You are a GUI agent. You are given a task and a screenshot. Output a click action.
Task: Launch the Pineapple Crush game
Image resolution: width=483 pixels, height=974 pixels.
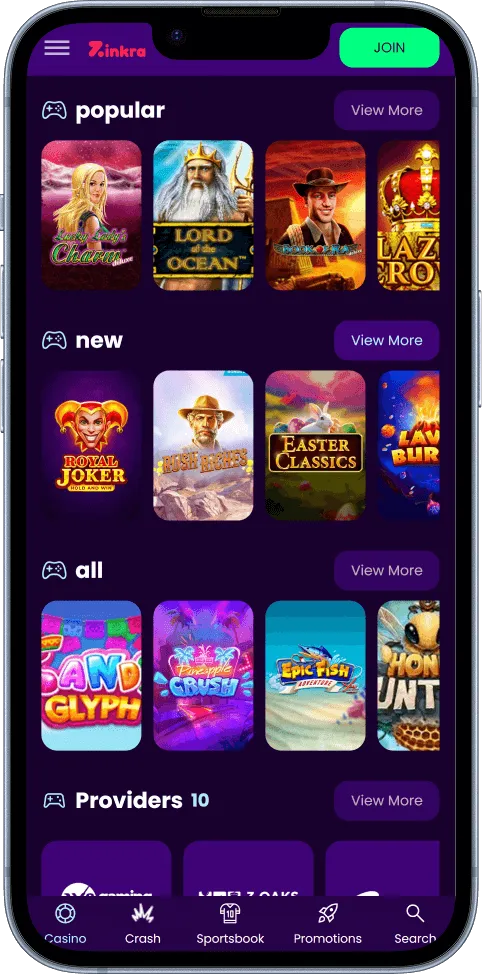(x=203, y=675)
